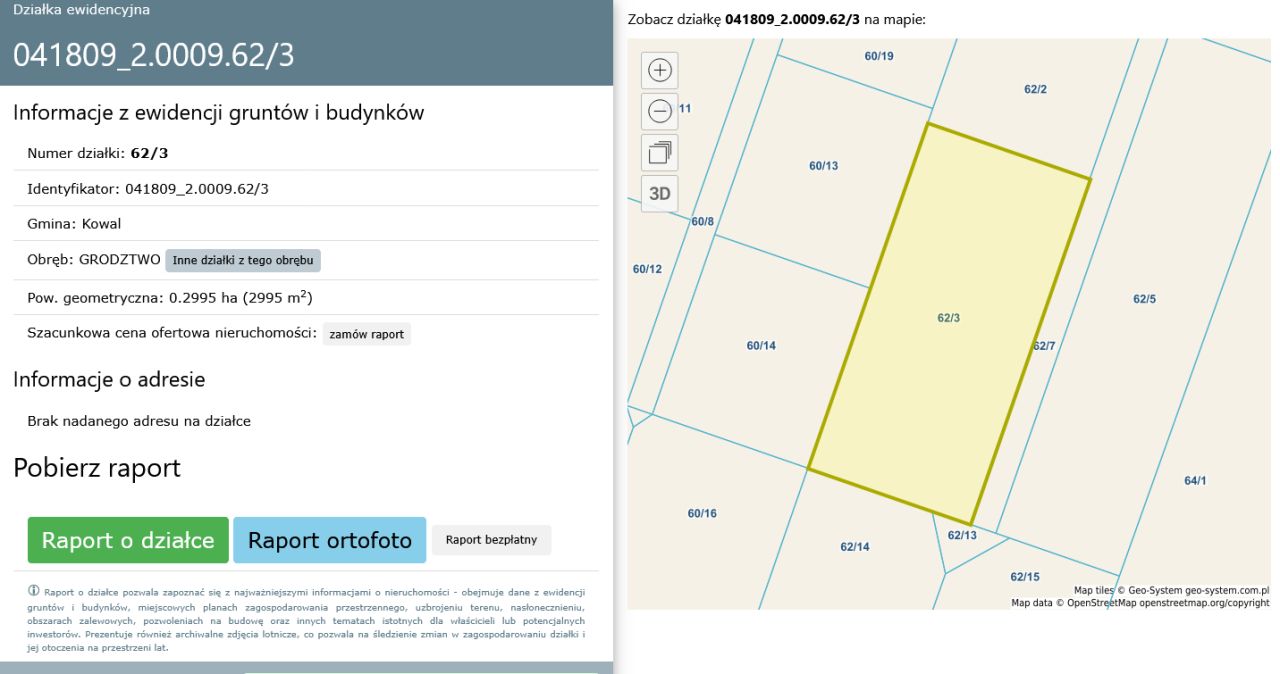The width and height of the screenshot is (1280, 674).
Task: Order the estimated price report
Action: pos(367,334)
